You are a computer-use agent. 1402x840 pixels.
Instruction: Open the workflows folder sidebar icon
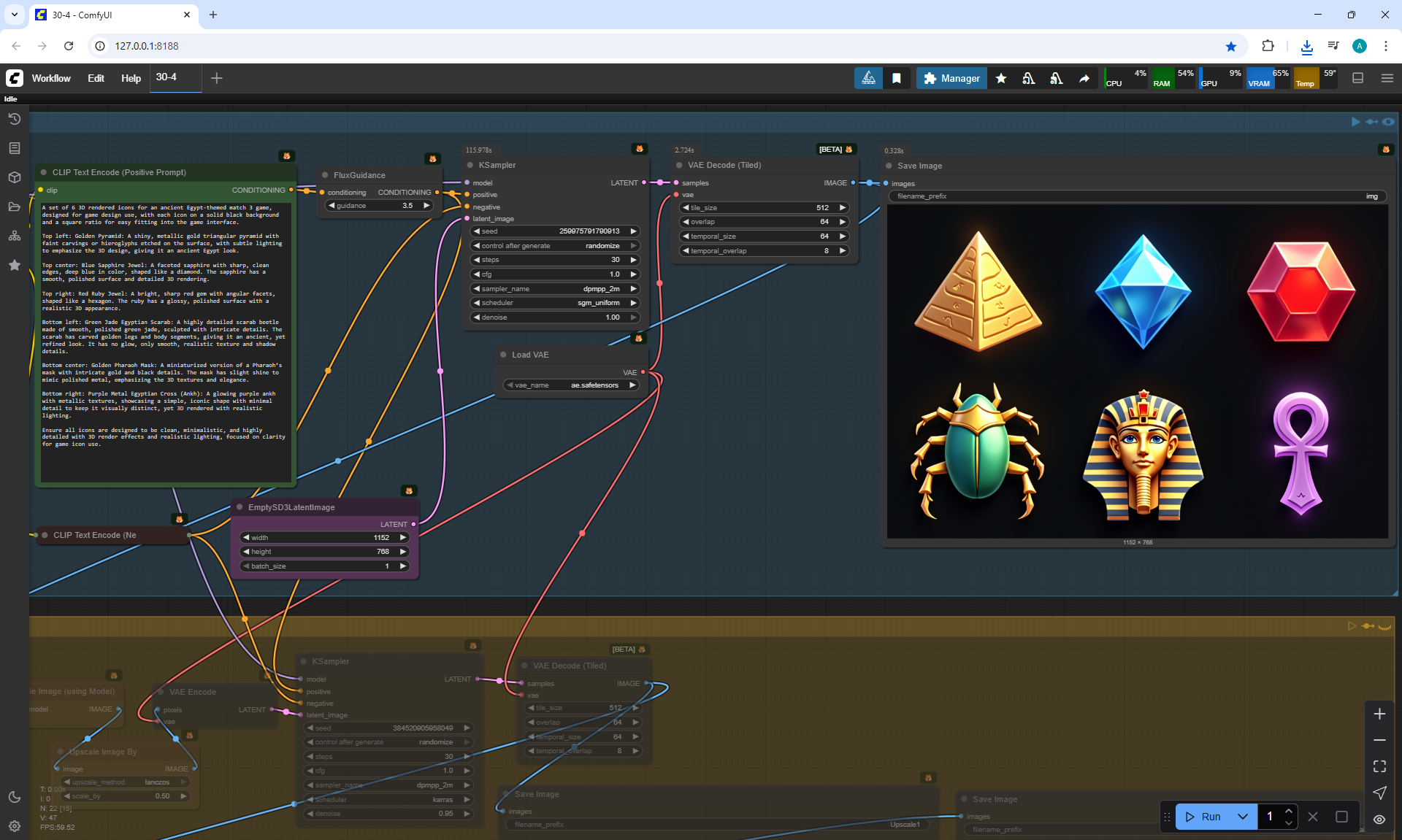pyautogui.click(x=14, y=207)
